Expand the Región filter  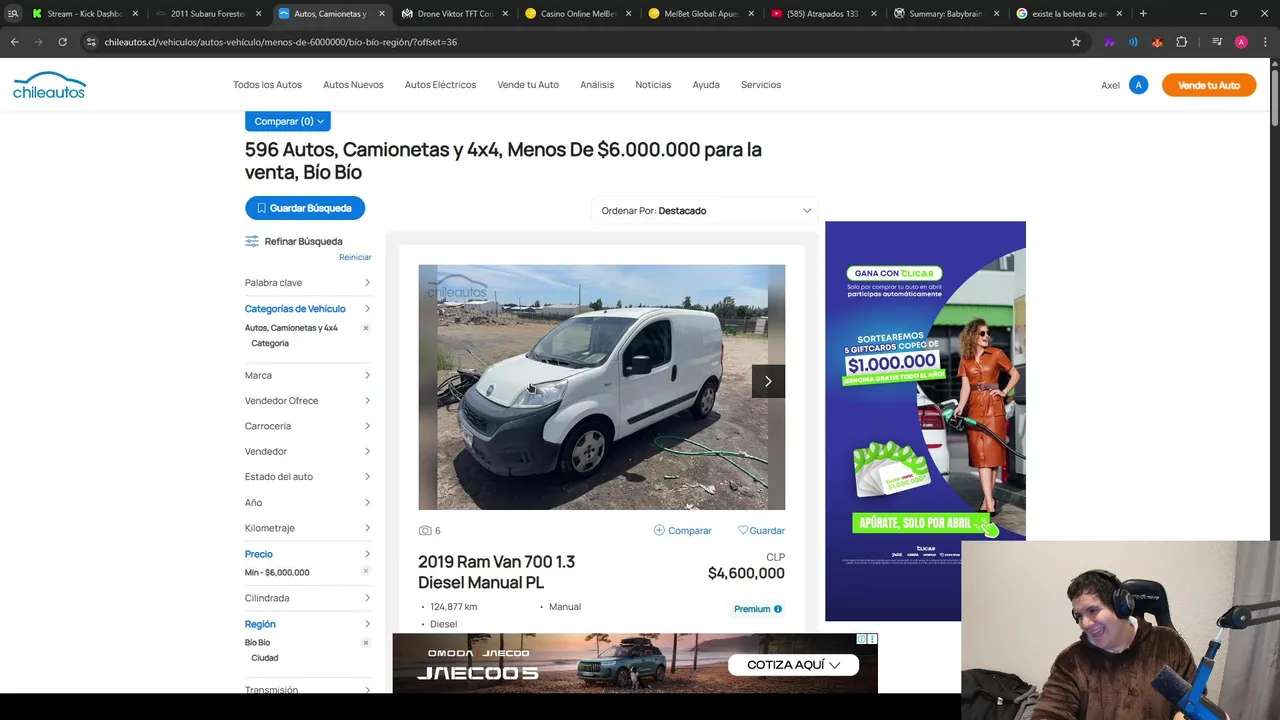pyautogui.click(x=308, y=624)
